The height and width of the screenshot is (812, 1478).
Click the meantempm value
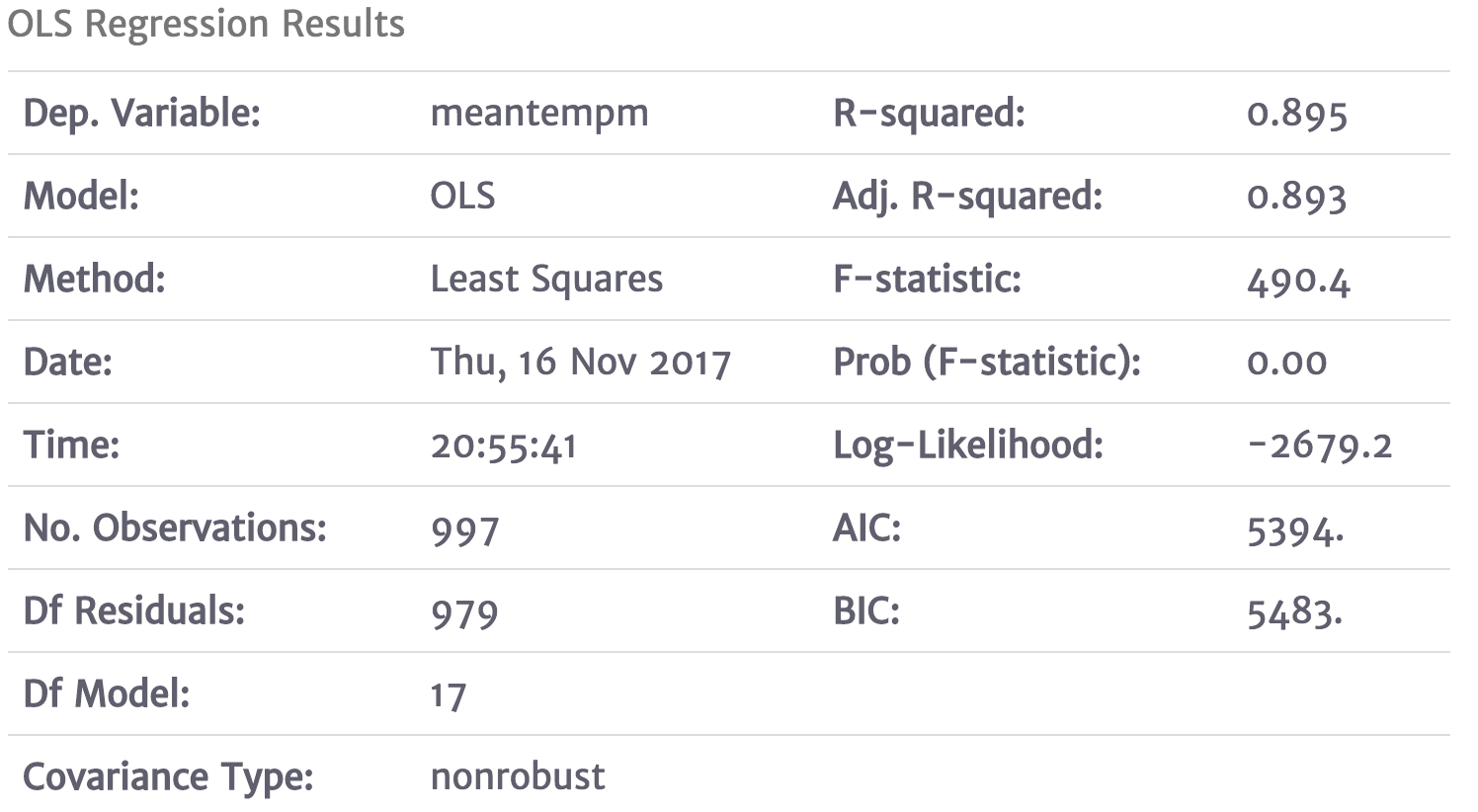click(539, 114)
